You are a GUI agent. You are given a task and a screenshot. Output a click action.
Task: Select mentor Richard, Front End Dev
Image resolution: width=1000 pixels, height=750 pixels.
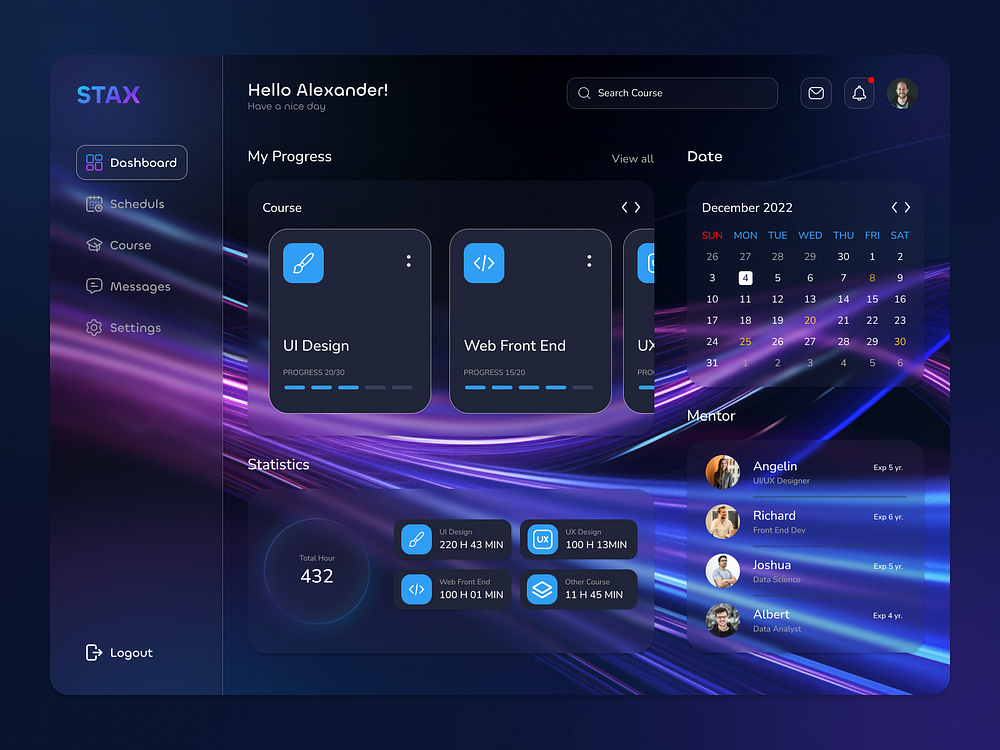coord(805,522)
